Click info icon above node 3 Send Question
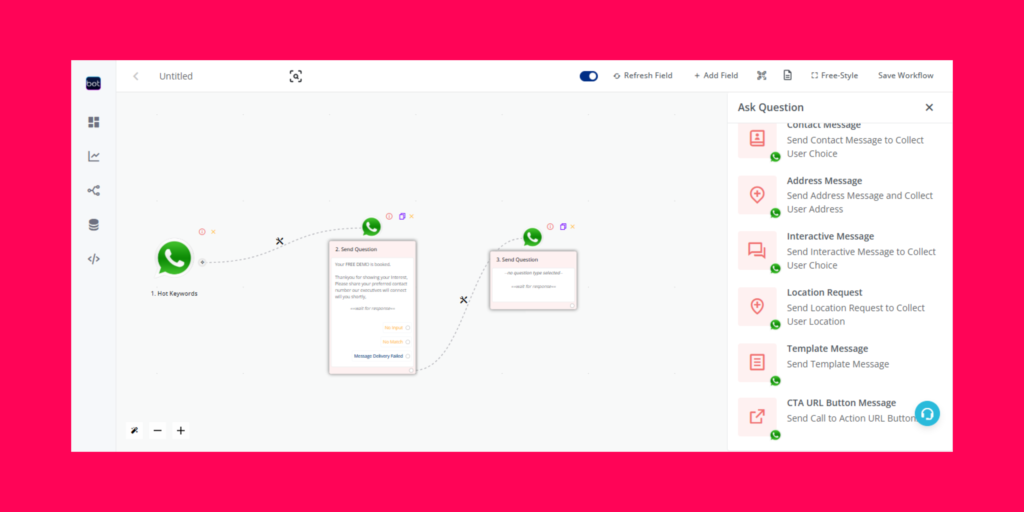Screen dimensions: 1024x512 (x=550, y=227)
